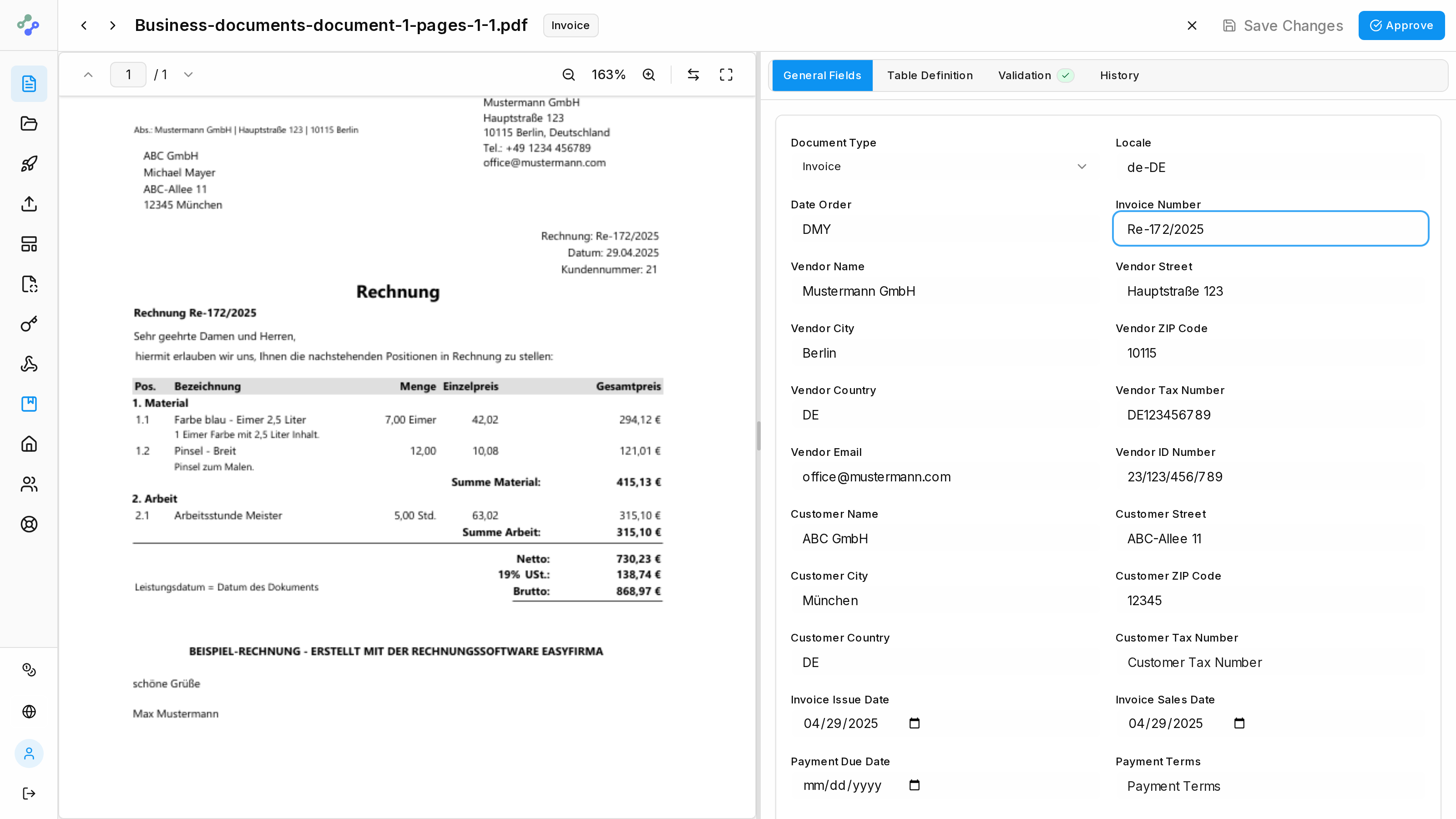The width and height of the screenshot is (1456, 819).
Task: Switch to Table Definition tab
Action: pyautogui.click(x=930, y=75)
